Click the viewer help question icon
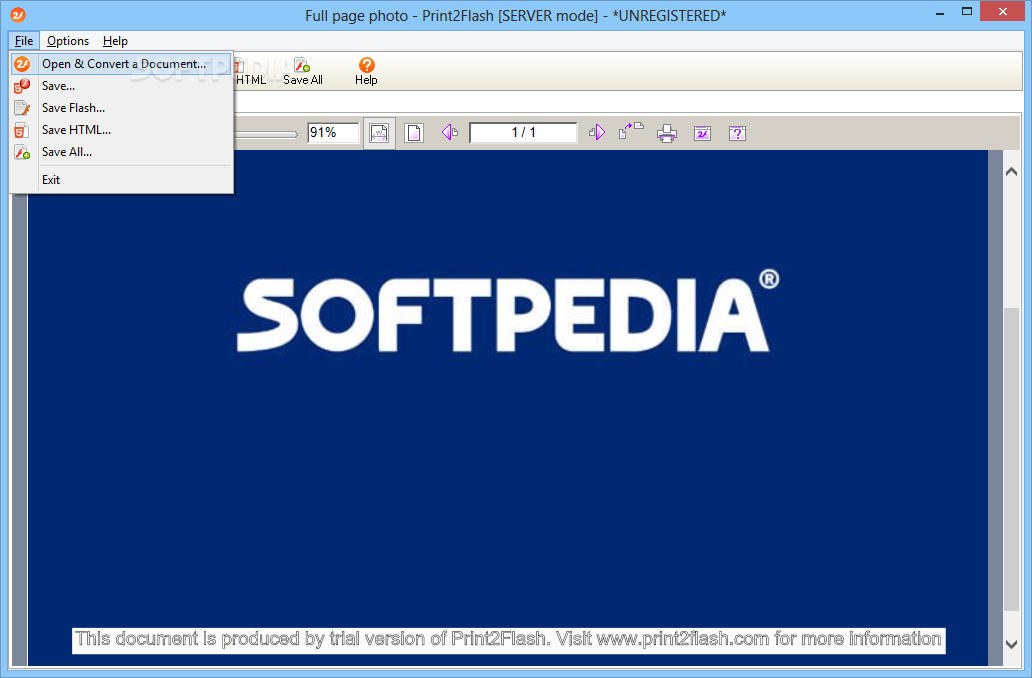This screenshot has height=678, width=1032. coord(737,134)
